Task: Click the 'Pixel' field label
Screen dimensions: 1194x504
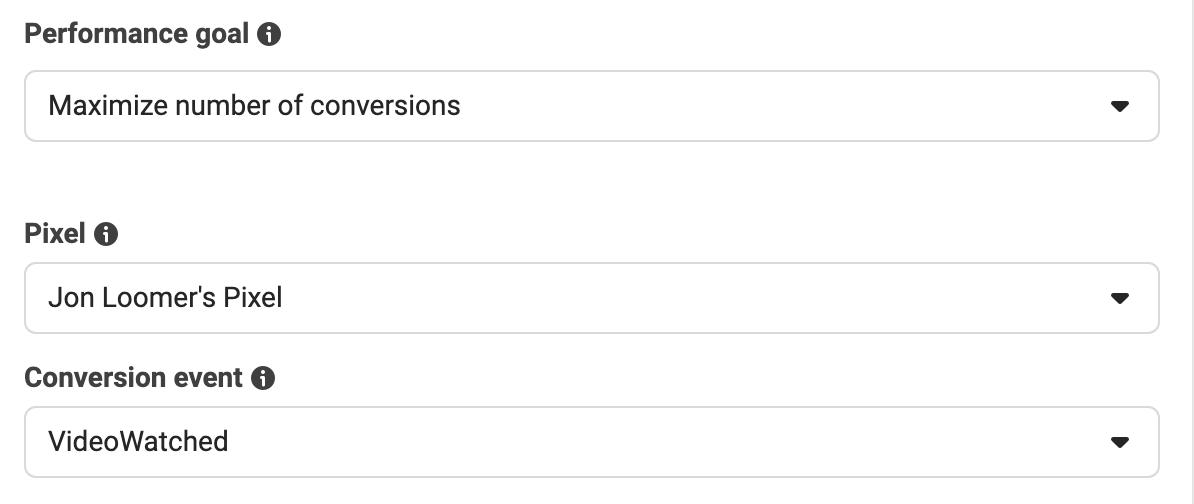Action: tap(55, 234)
